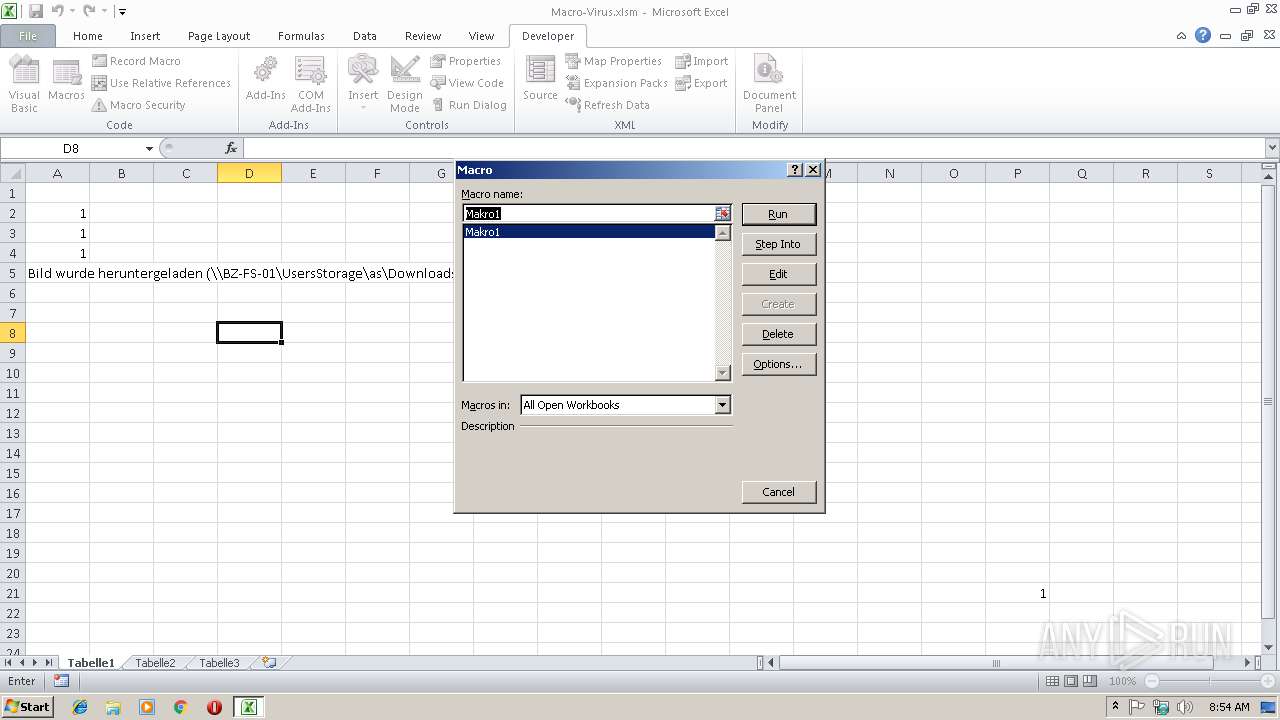Open control Properties

[x=466, y=61]
